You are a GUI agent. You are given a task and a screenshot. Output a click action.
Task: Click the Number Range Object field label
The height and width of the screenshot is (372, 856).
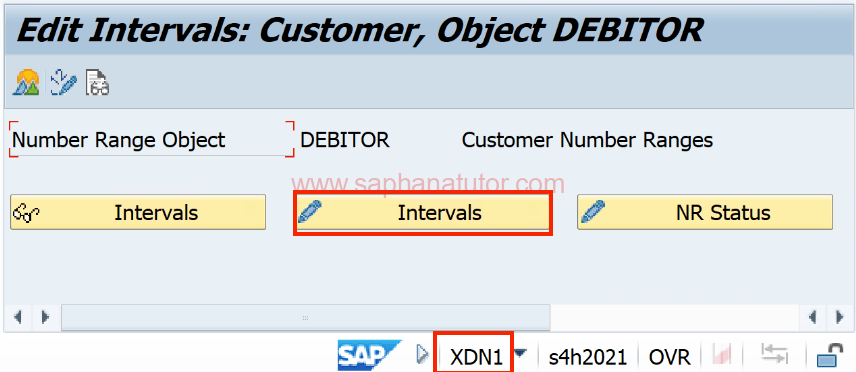(x=118, y=140)
